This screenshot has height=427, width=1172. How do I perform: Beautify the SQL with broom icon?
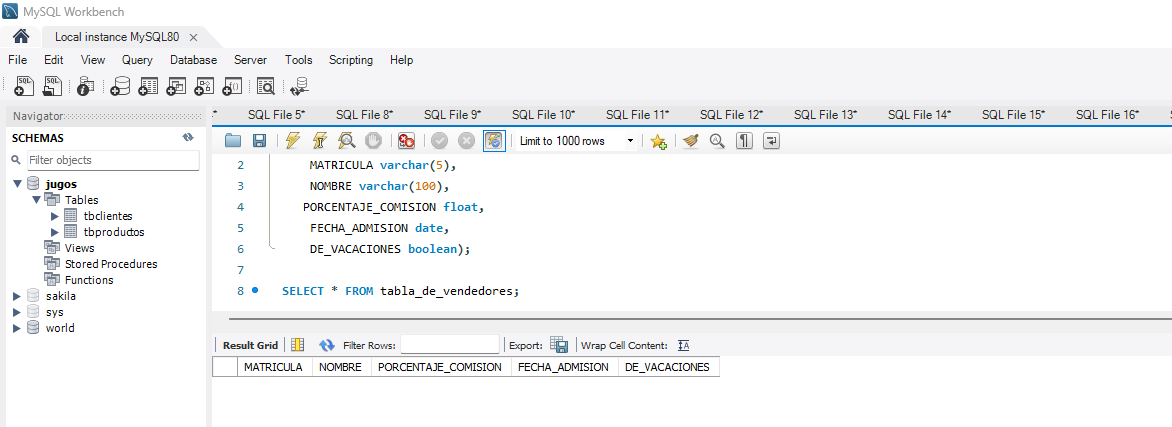691,141
